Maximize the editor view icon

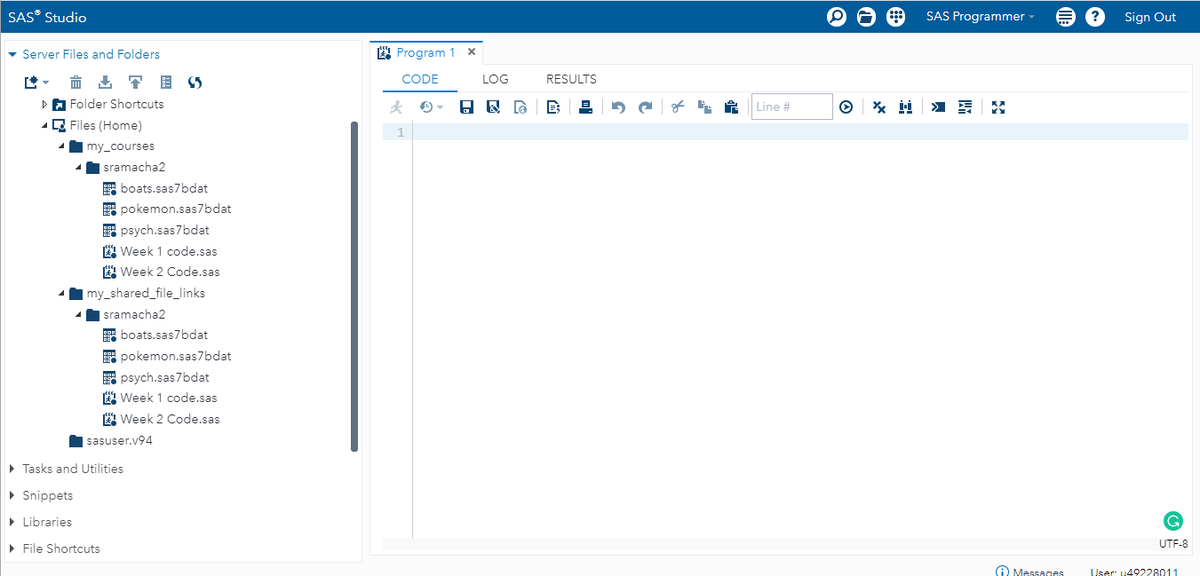[998, 107]
